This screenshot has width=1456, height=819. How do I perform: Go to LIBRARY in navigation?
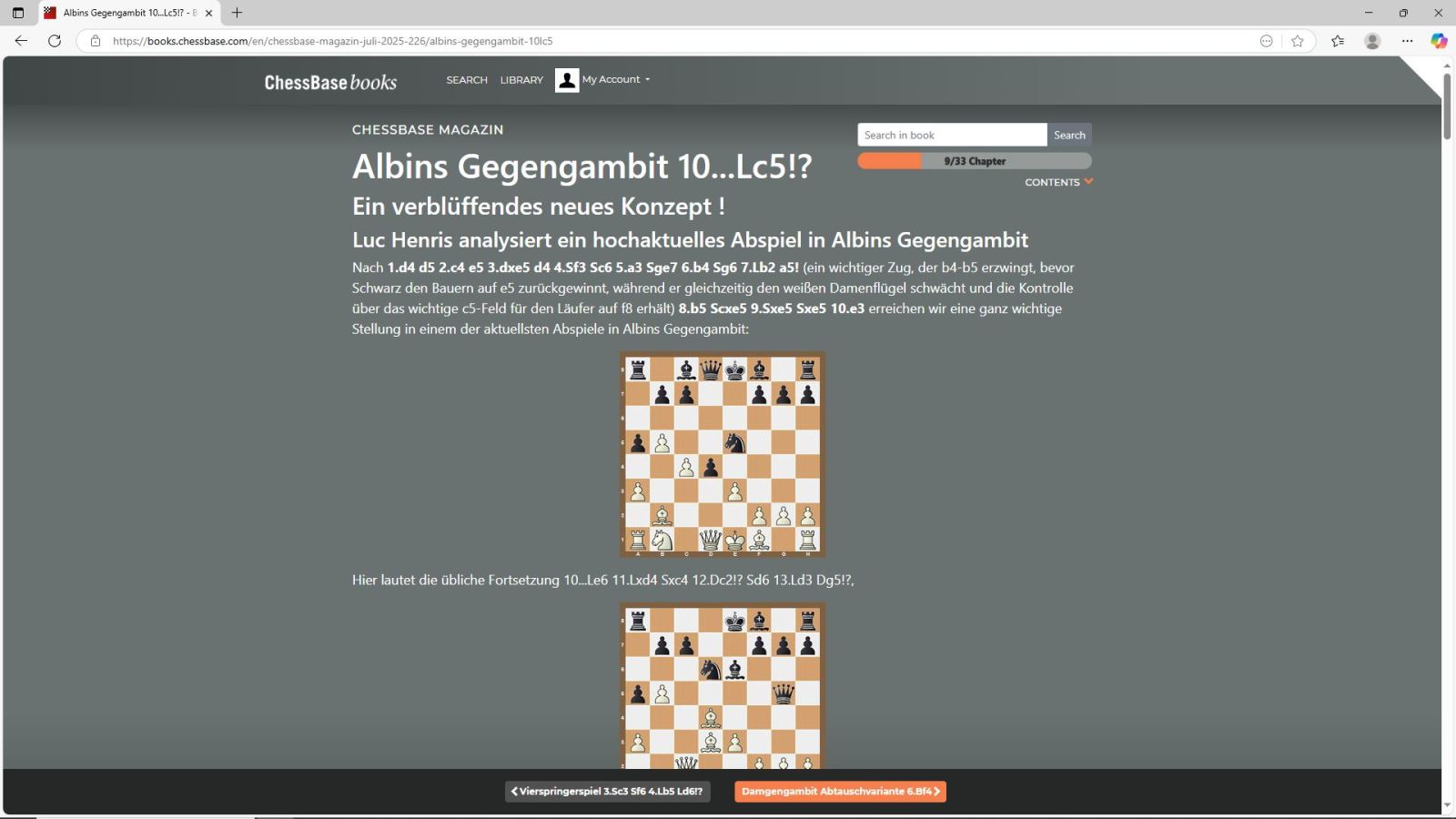coord(521,80)
